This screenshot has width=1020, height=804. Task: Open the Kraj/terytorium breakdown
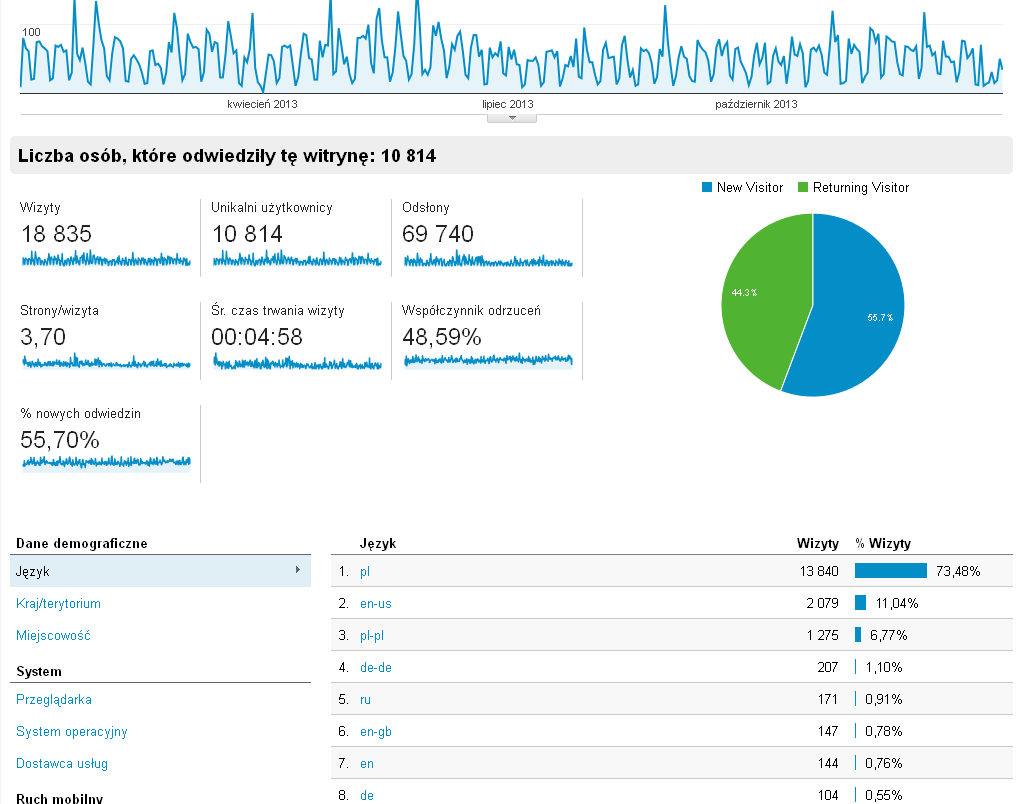click(59, 604)
